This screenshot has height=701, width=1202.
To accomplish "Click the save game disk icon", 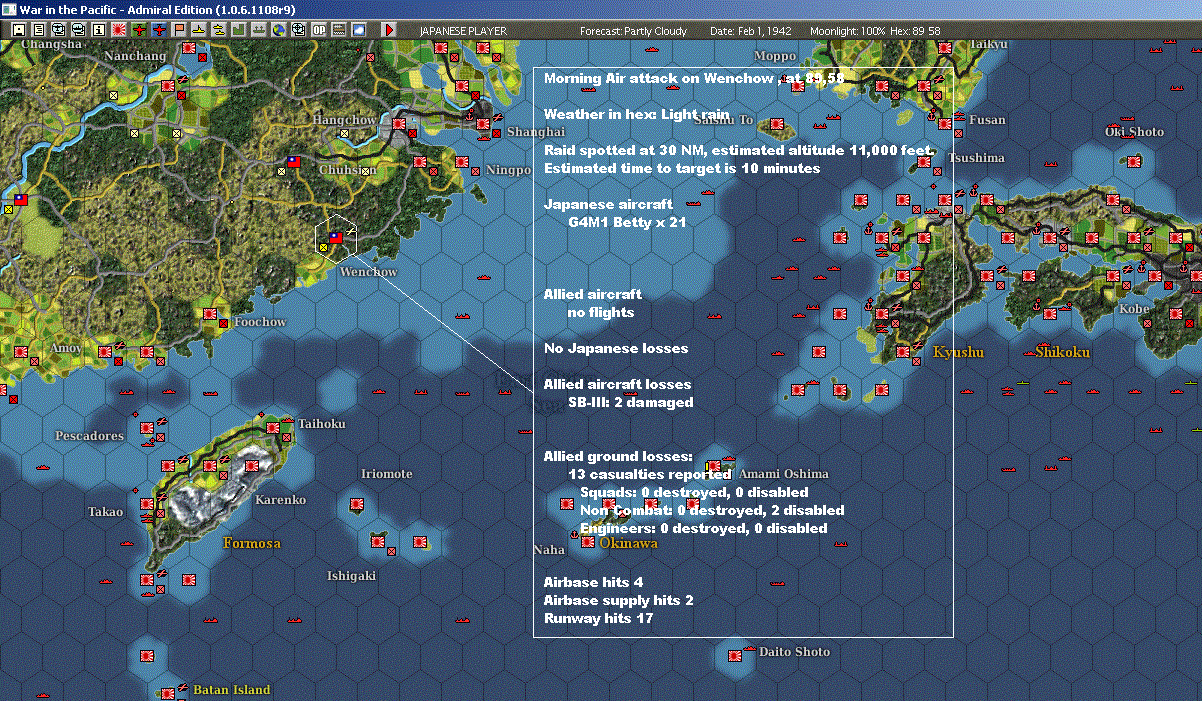I will pyautogui.click(x=18, y=30).
